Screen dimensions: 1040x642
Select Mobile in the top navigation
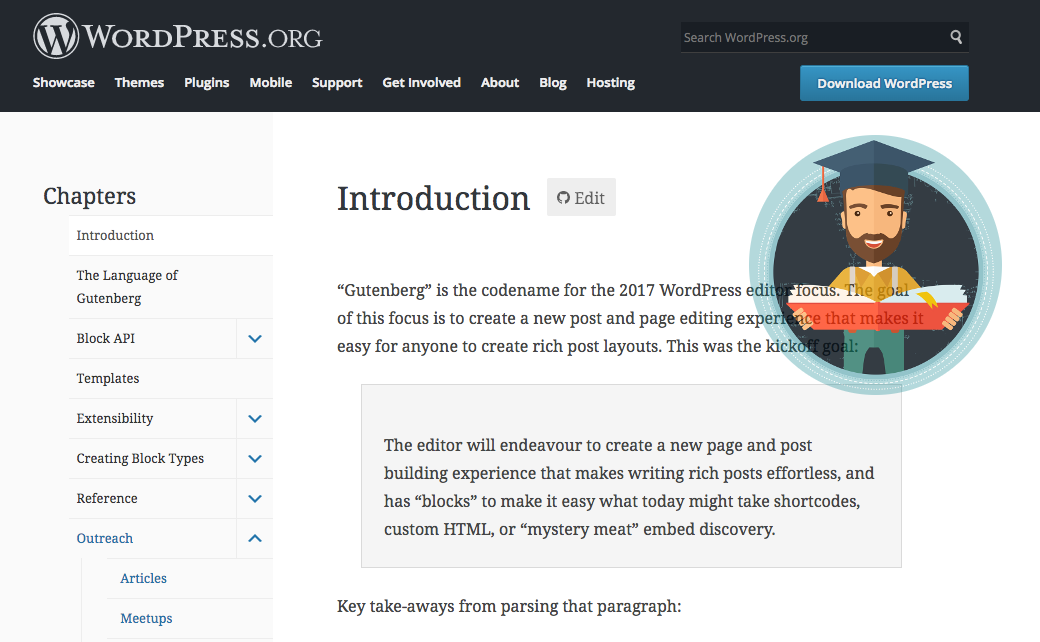pyautogui.click(x=271, y=83)
